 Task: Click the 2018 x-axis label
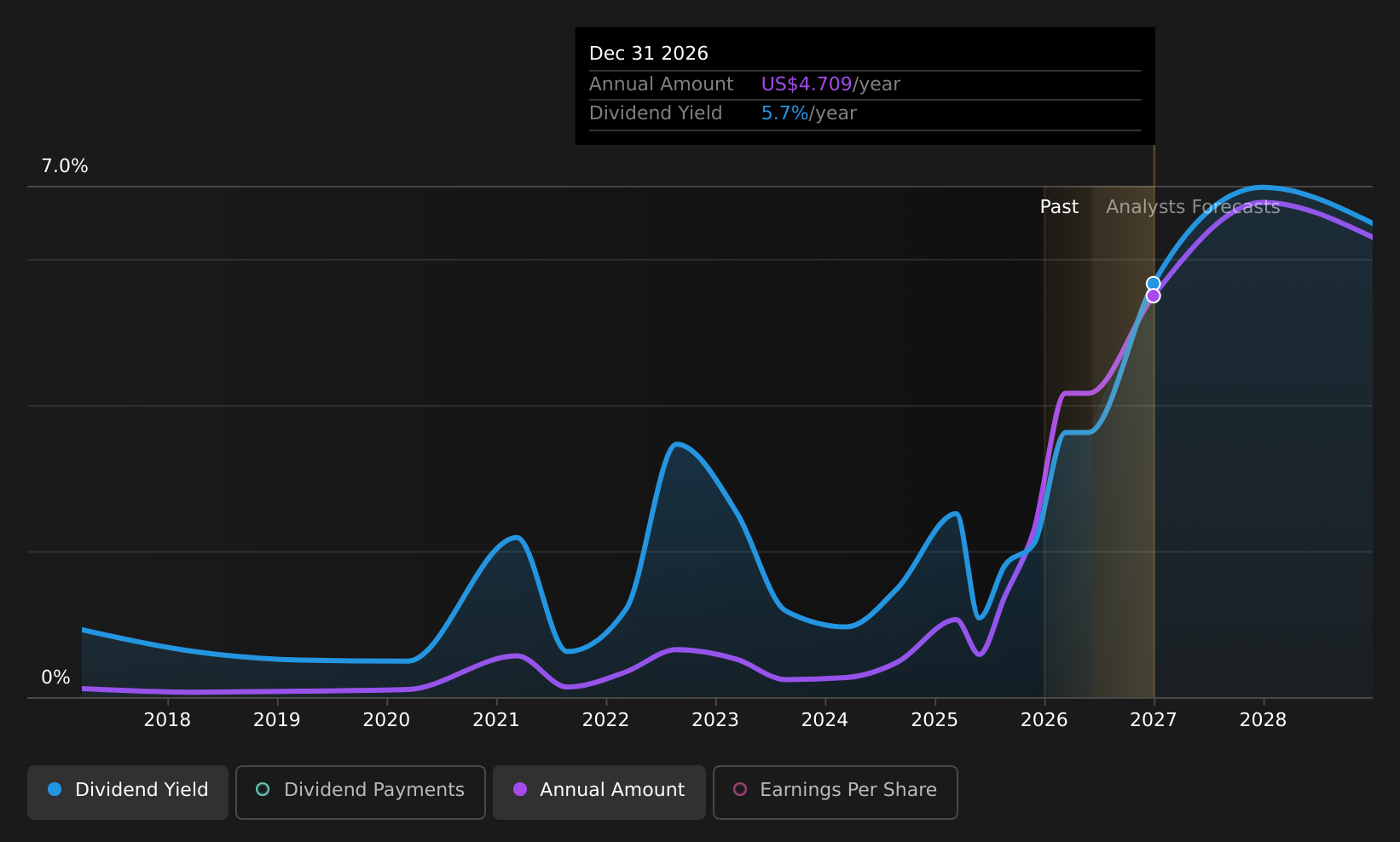click(x=167, y=720)
